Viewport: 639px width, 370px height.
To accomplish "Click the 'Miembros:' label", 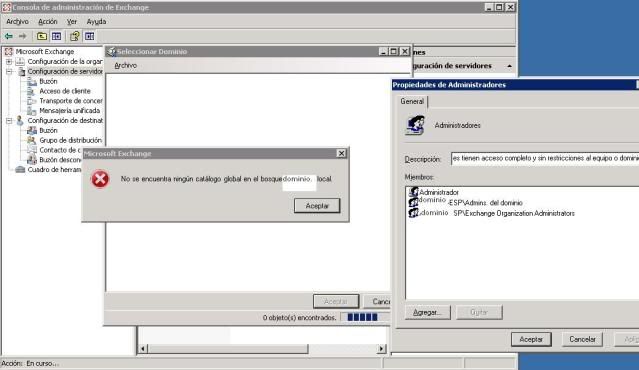I will [419, 177].
